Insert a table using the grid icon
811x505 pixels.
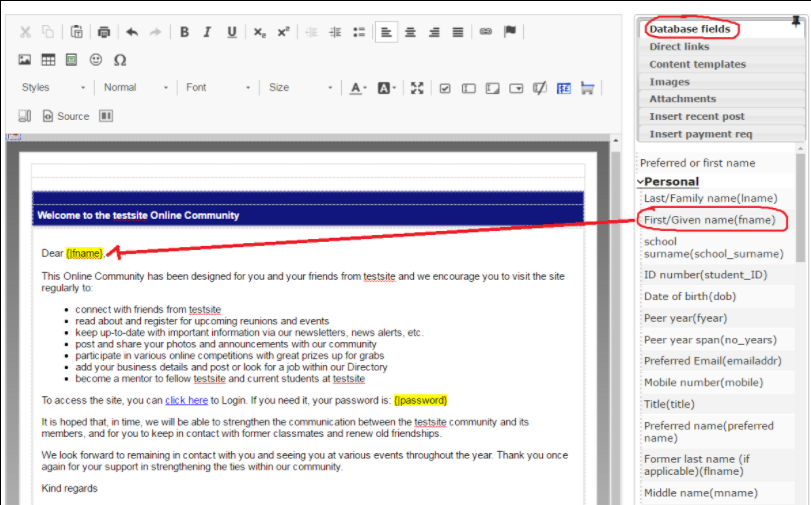click(x=48, y=60)
